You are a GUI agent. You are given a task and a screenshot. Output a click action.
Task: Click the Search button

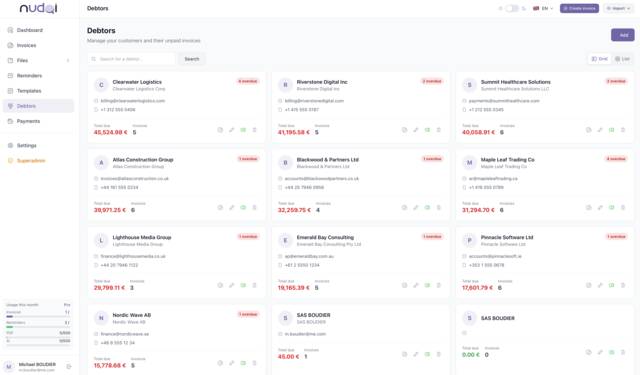point(191,59)
